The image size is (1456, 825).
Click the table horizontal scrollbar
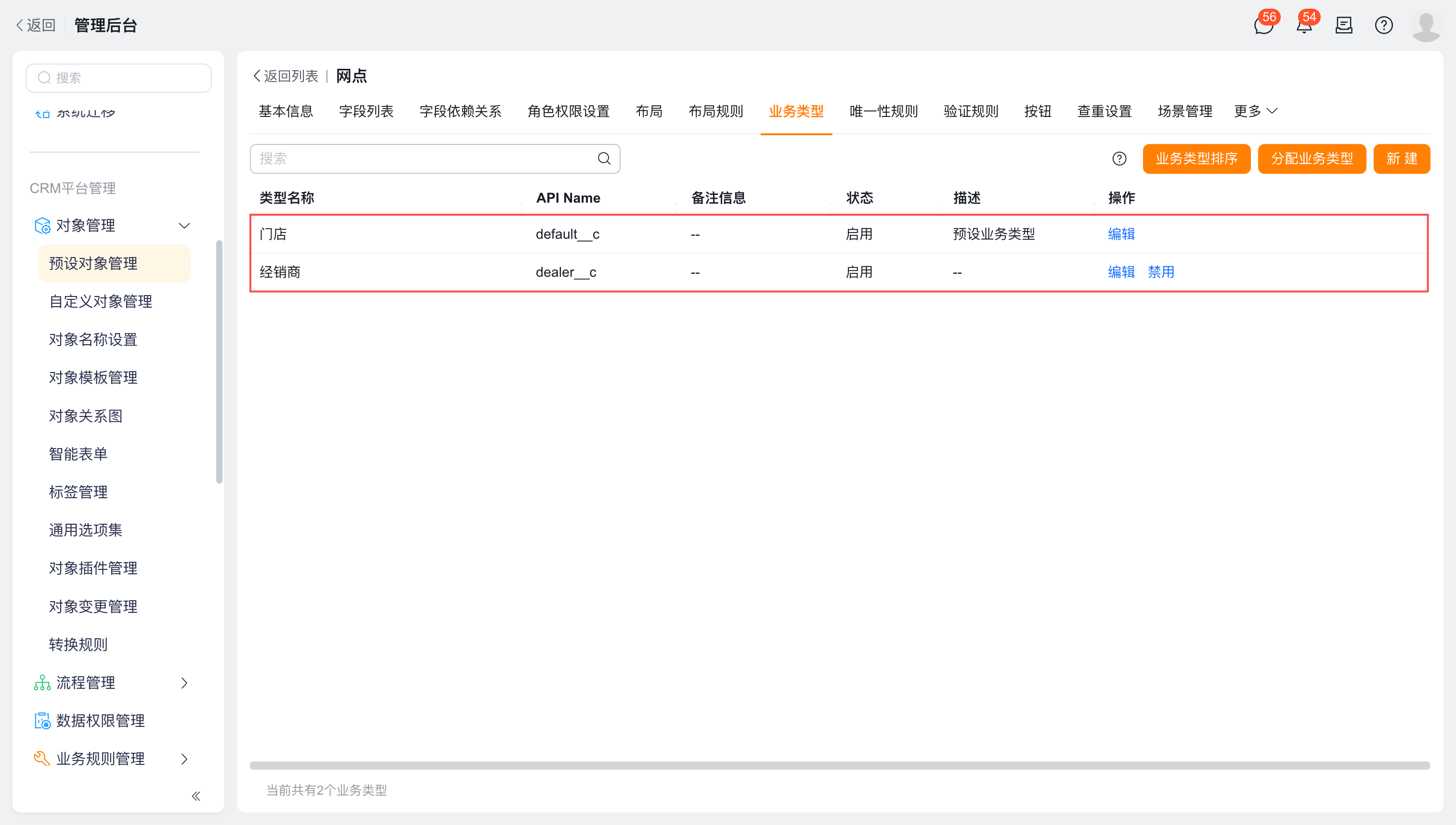839,765
